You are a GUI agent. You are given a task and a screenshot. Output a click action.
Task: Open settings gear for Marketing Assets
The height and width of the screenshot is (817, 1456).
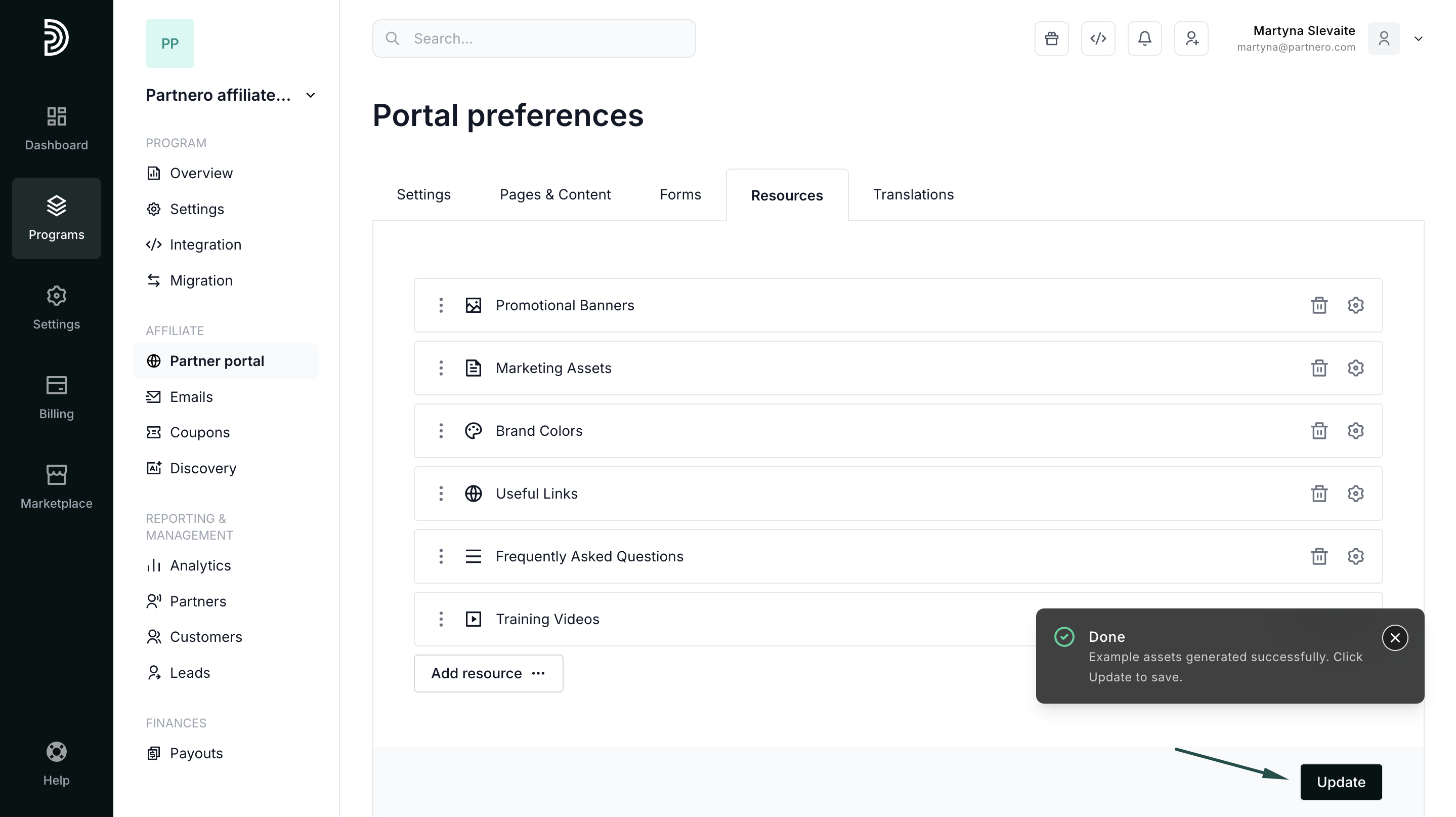(x=1355, y=368)
